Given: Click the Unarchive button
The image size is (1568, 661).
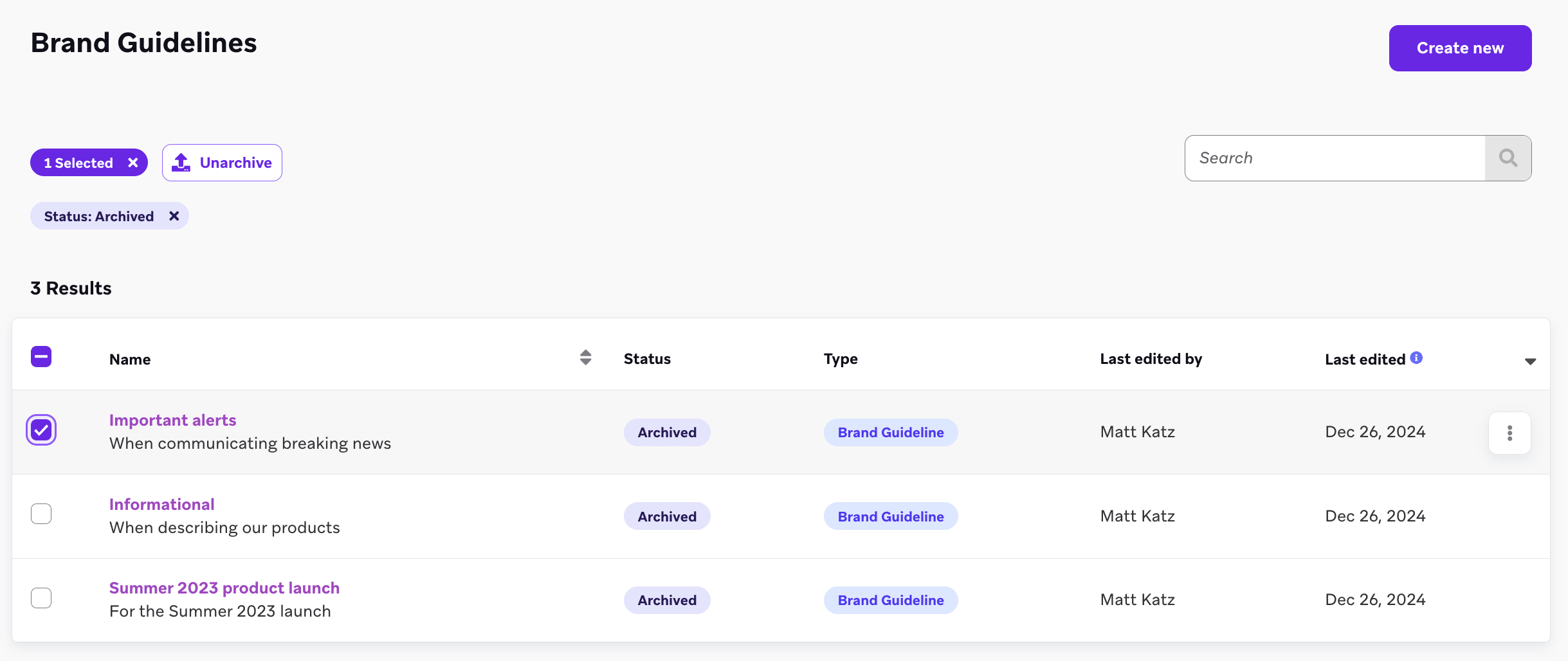Looking at the screenshot, I should tap(222, 163).
